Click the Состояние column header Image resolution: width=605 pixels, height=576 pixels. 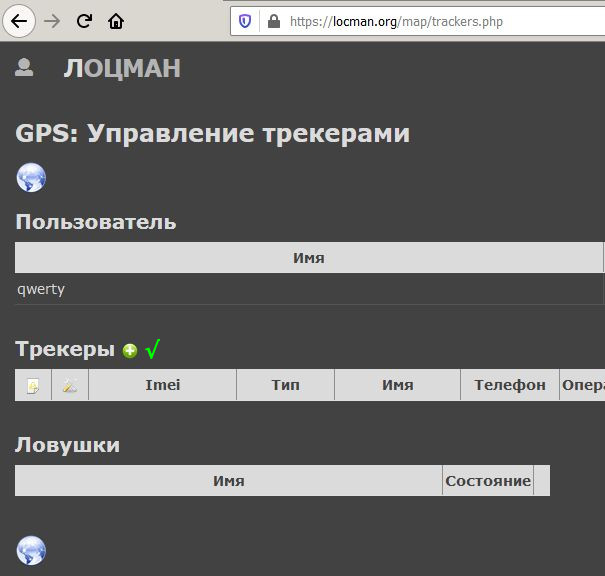pos(488,481)
